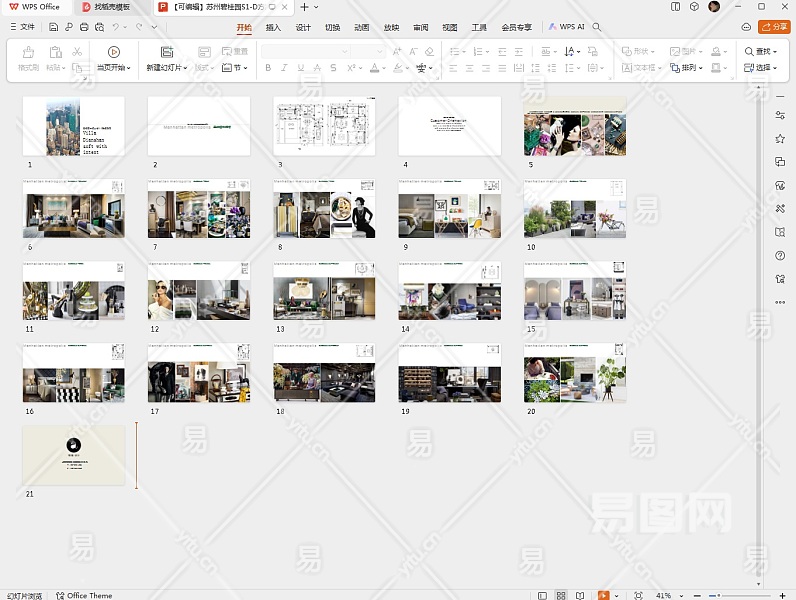The width and height of the screenshot is (796, 600).
Task: Select slide 13 thumbnail
Action: click(324, 291)
